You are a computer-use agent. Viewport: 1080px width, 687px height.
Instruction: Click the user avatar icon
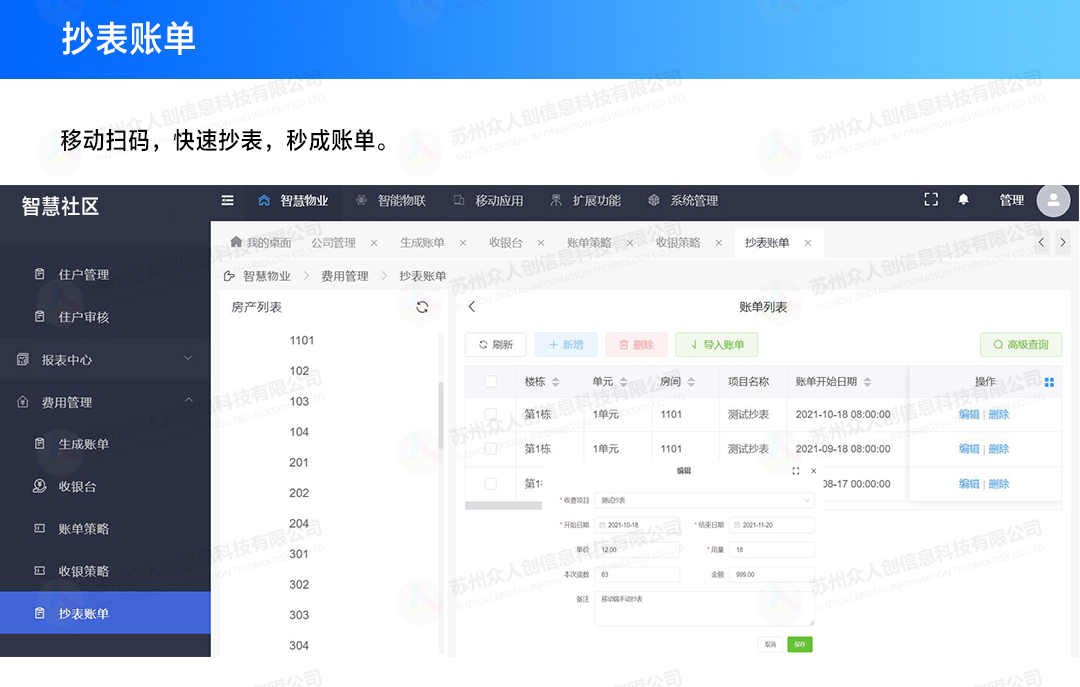pyautogui.click(x=1053, y=200)
